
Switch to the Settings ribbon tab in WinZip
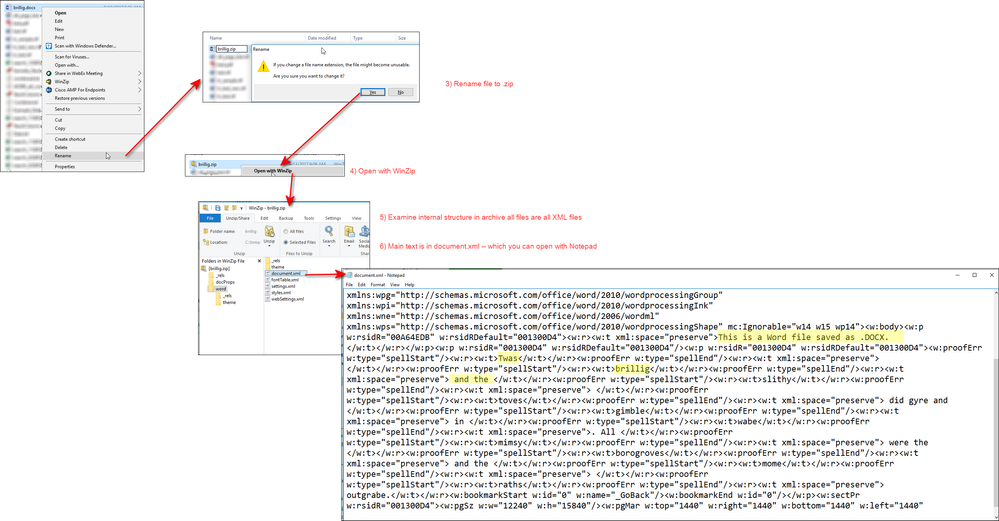click(x=333, y=218)
